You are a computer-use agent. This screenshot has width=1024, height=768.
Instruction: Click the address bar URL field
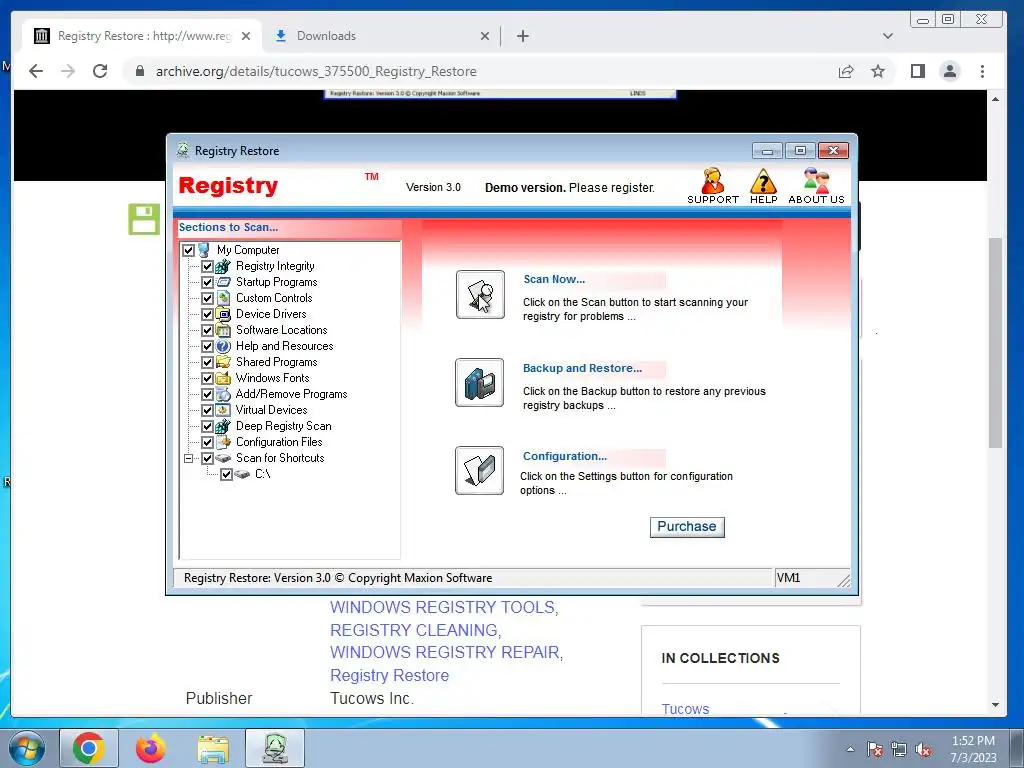[483, 71]
